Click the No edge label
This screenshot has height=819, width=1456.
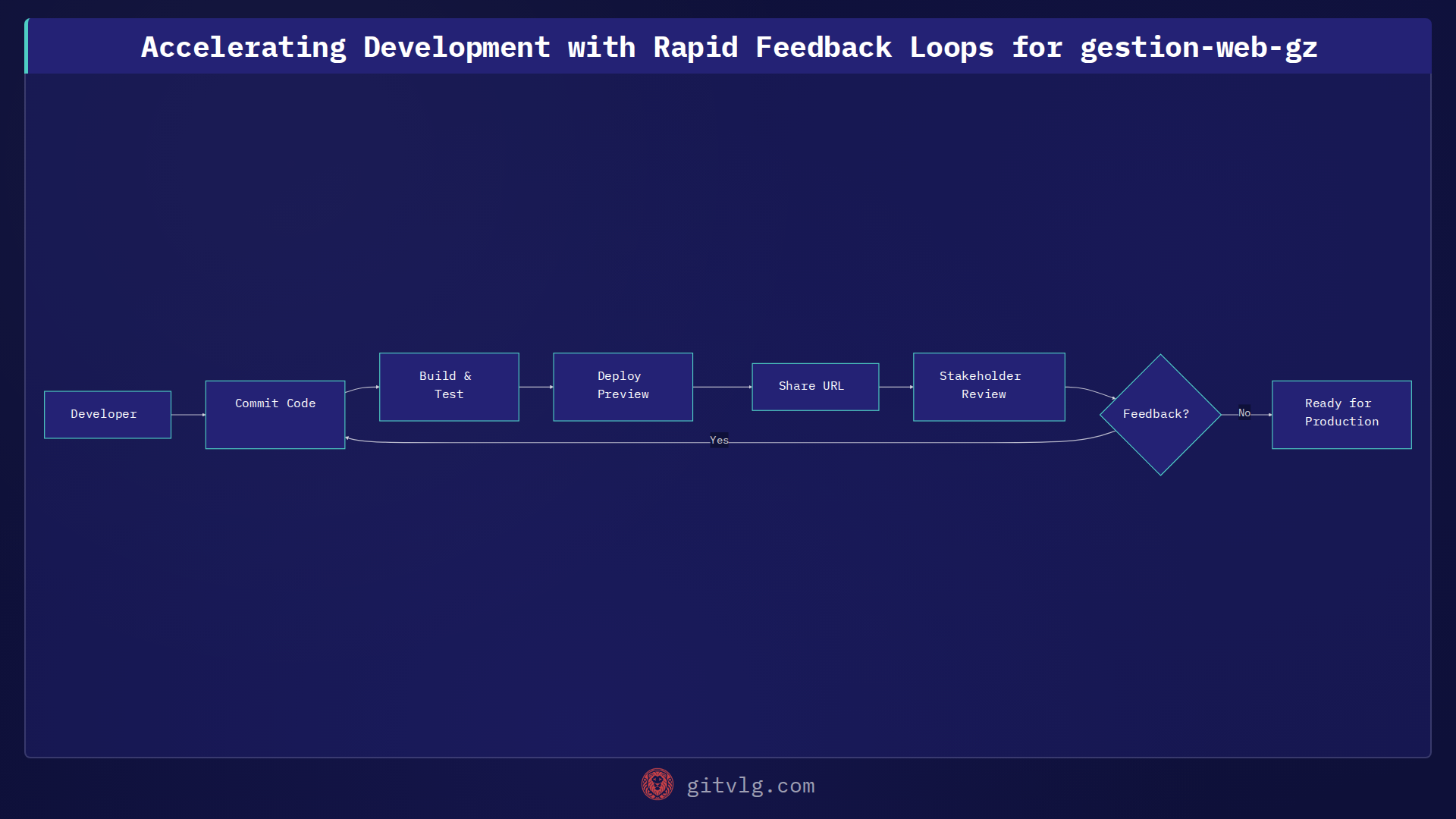coord(1244,413)
